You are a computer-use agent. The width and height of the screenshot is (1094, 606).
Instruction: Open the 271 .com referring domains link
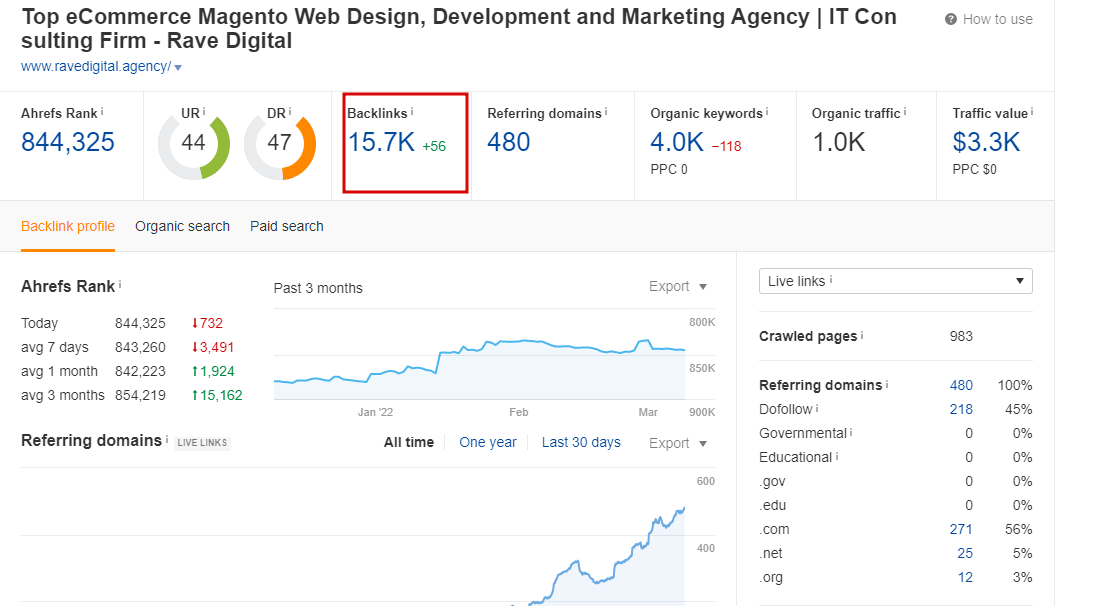point(960,529)
